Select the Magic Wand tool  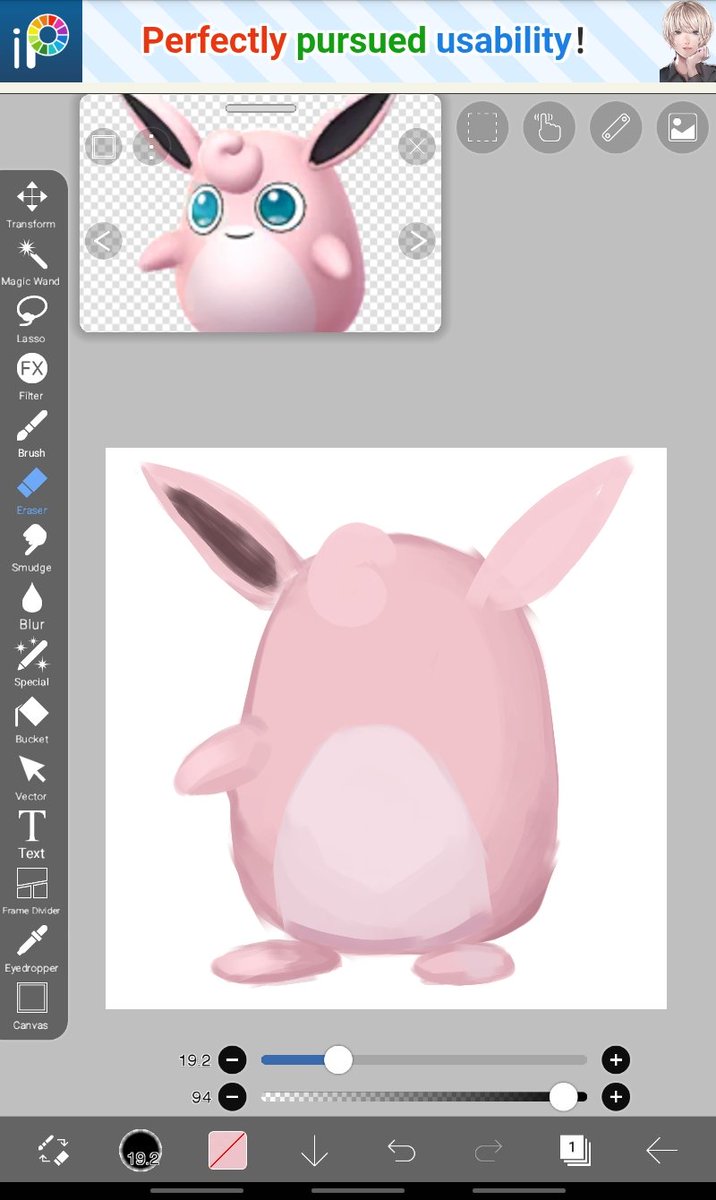click(32, 262)
